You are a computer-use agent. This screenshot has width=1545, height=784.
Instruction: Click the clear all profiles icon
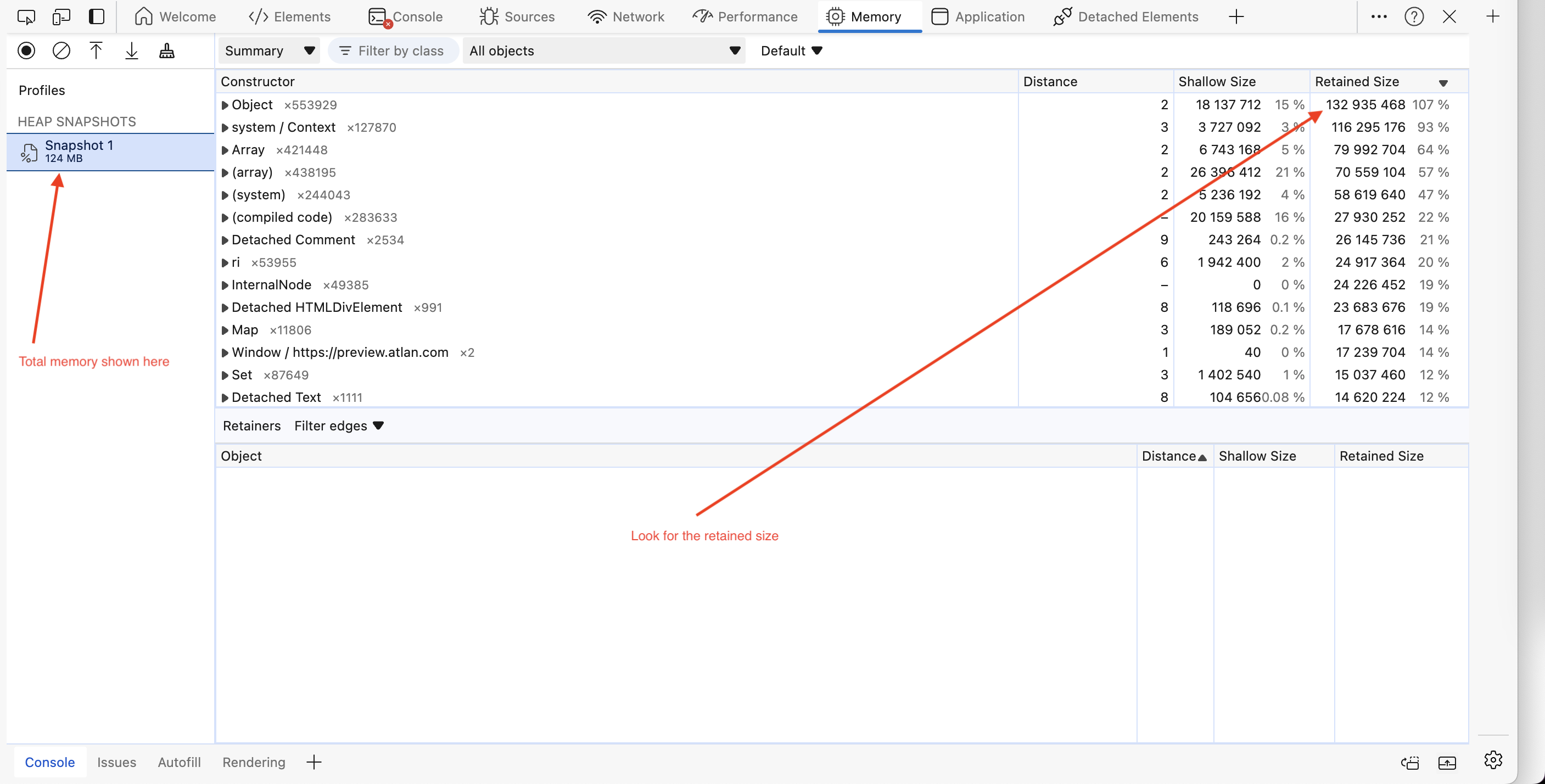point(61,51)
